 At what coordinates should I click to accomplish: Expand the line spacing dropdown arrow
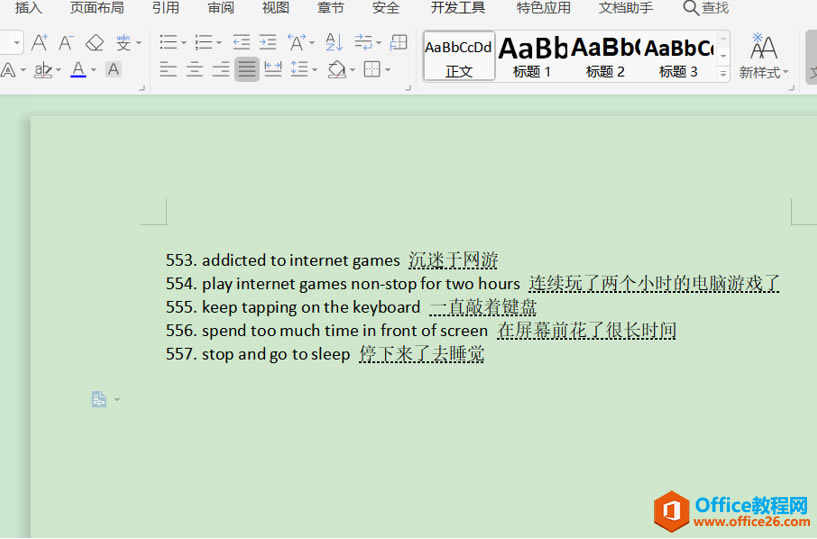tap(314, 70)
